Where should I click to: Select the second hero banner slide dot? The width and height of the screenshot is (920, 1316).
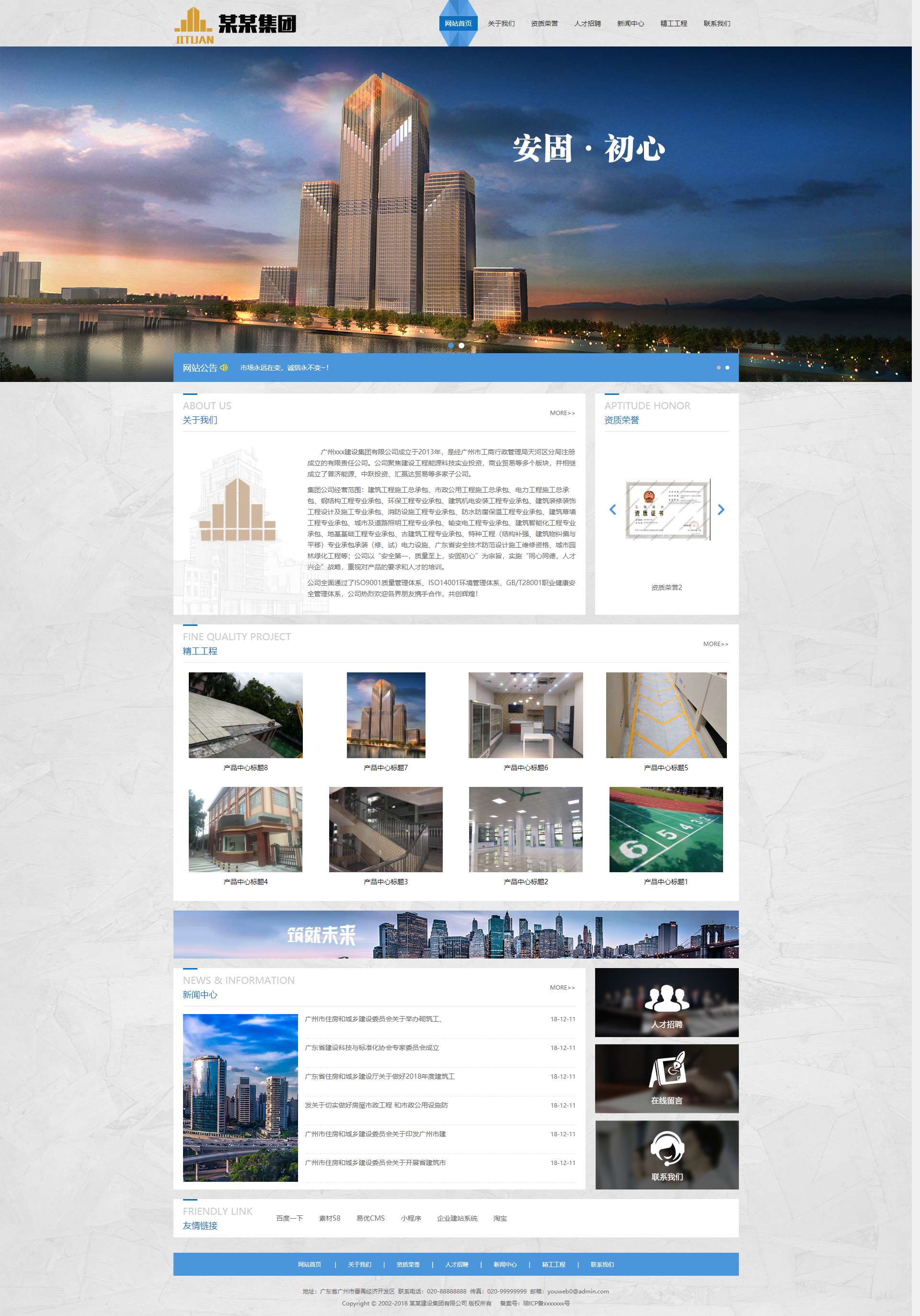[461, 346]
